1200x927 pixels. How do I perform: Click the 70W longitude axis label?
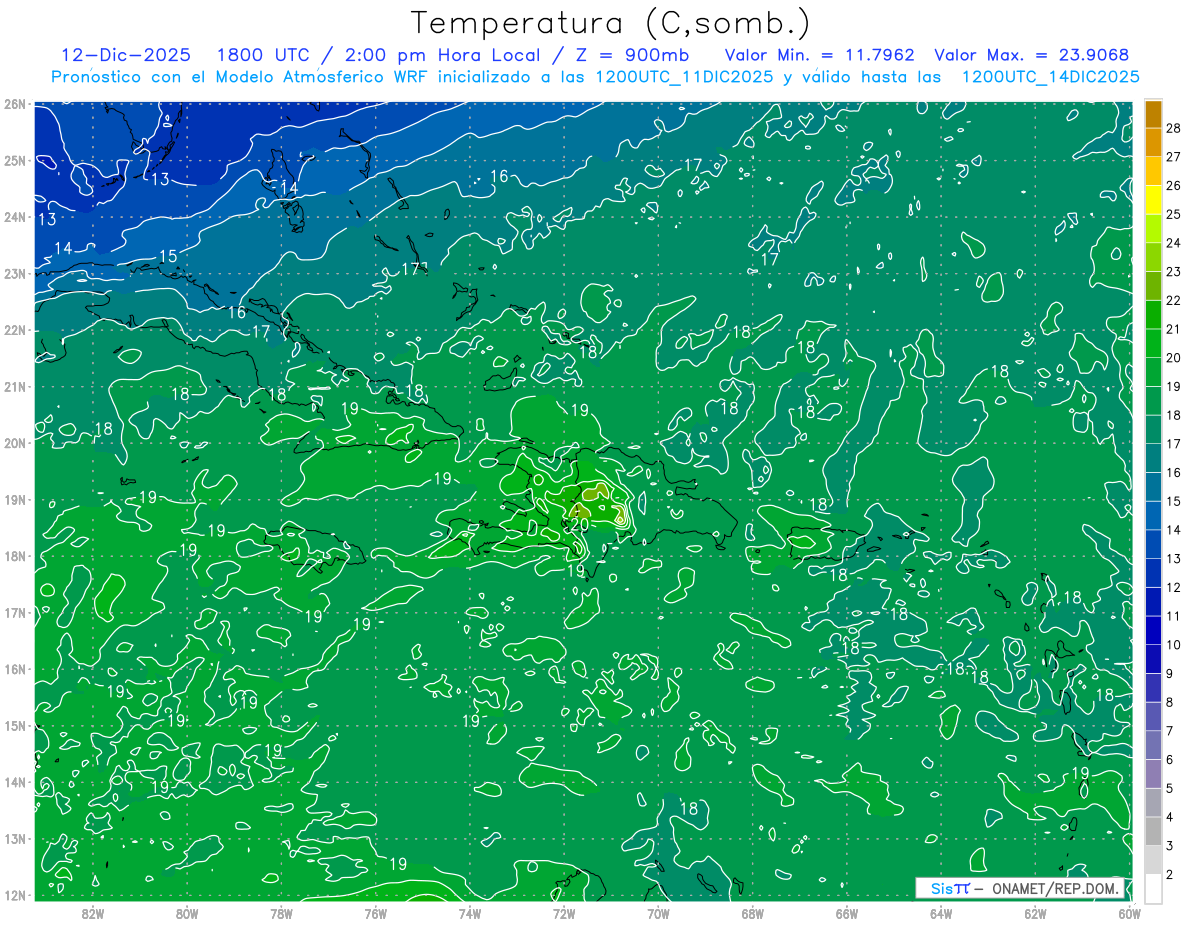(x=658, y=912)
